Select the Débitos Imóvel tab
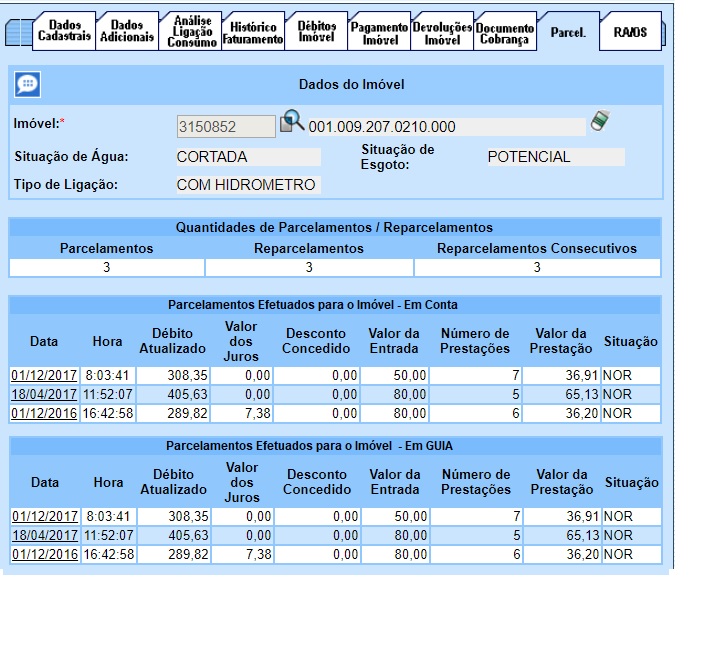Viewport: 703px width, 655px height. [316, 32]
